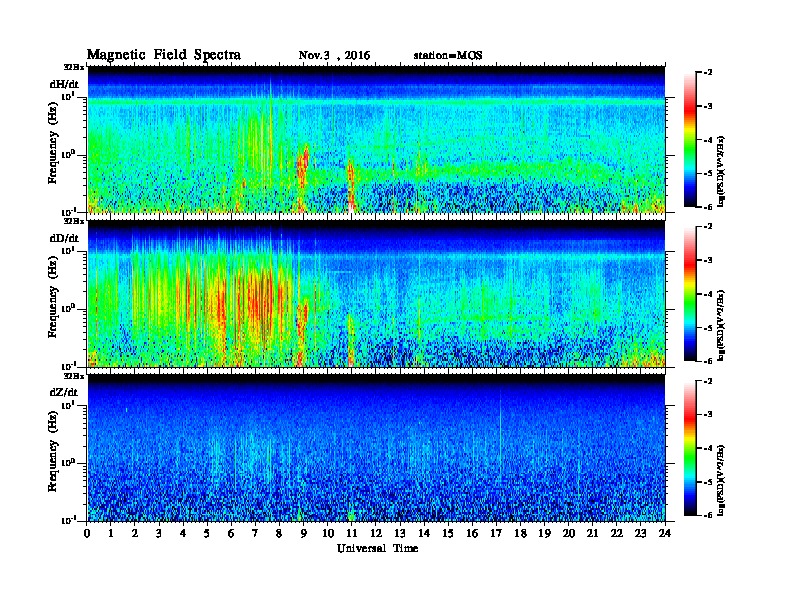
Task: Click the "-2" tick of dH/dt color scale
Action: [708, 73]
